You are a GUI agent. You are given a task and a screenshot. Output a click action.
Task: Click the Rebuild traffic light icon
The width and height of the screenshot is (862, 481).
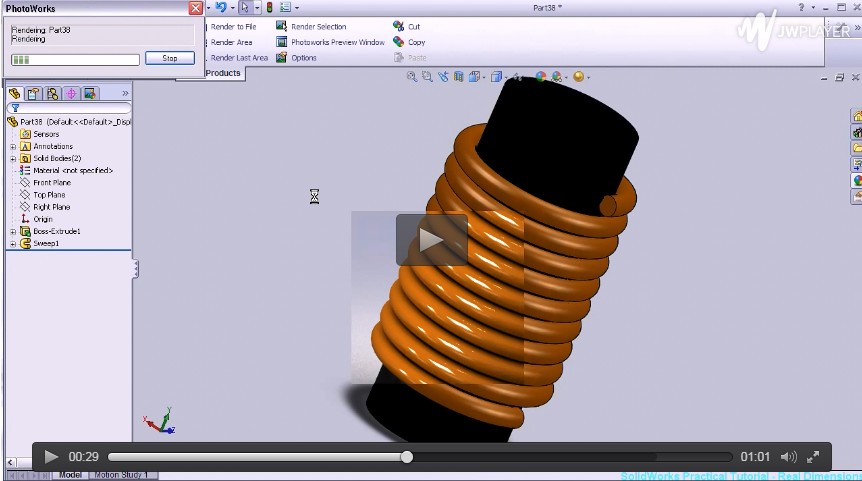pyautogui.click(x=268, y=7)
